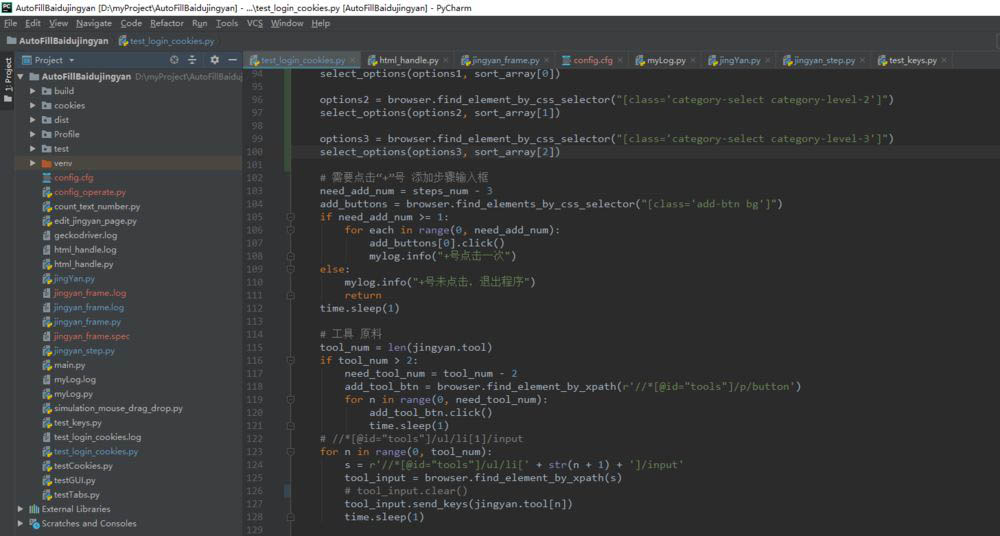
Task: Open the Edit menu
Action: coord(33,23)
